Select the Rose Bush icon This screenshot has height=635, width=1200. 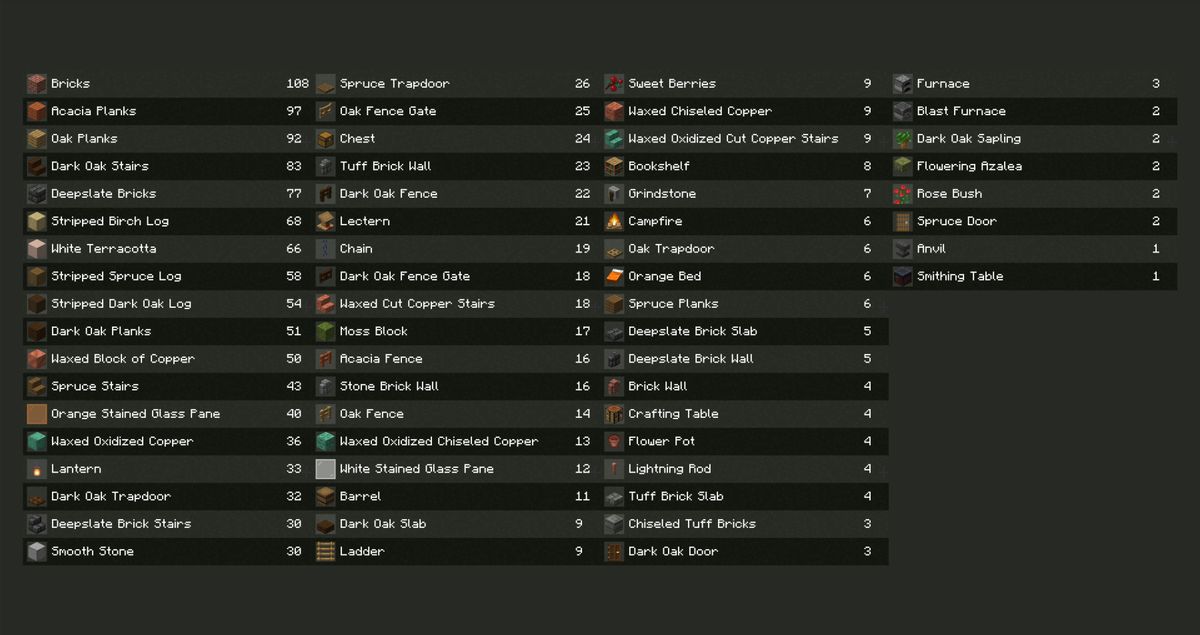pos(902,194)
